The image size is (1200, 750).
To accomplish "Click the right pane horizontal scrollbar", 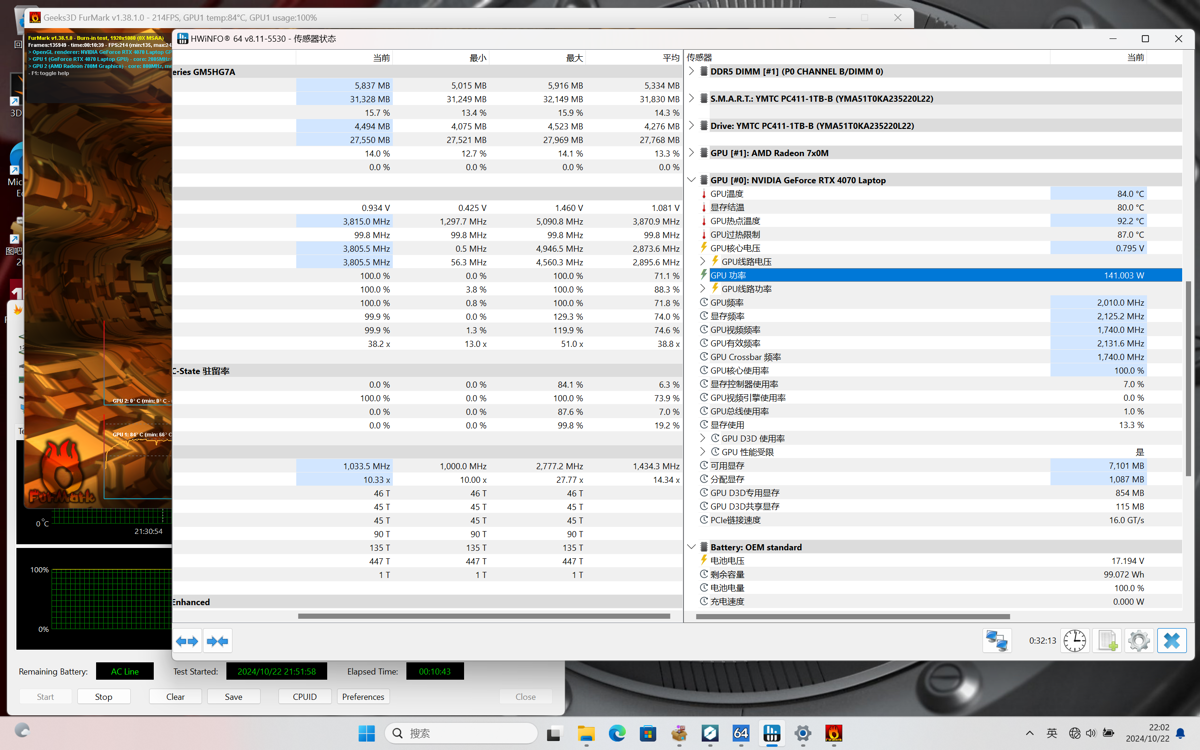I will click(853, 616).
